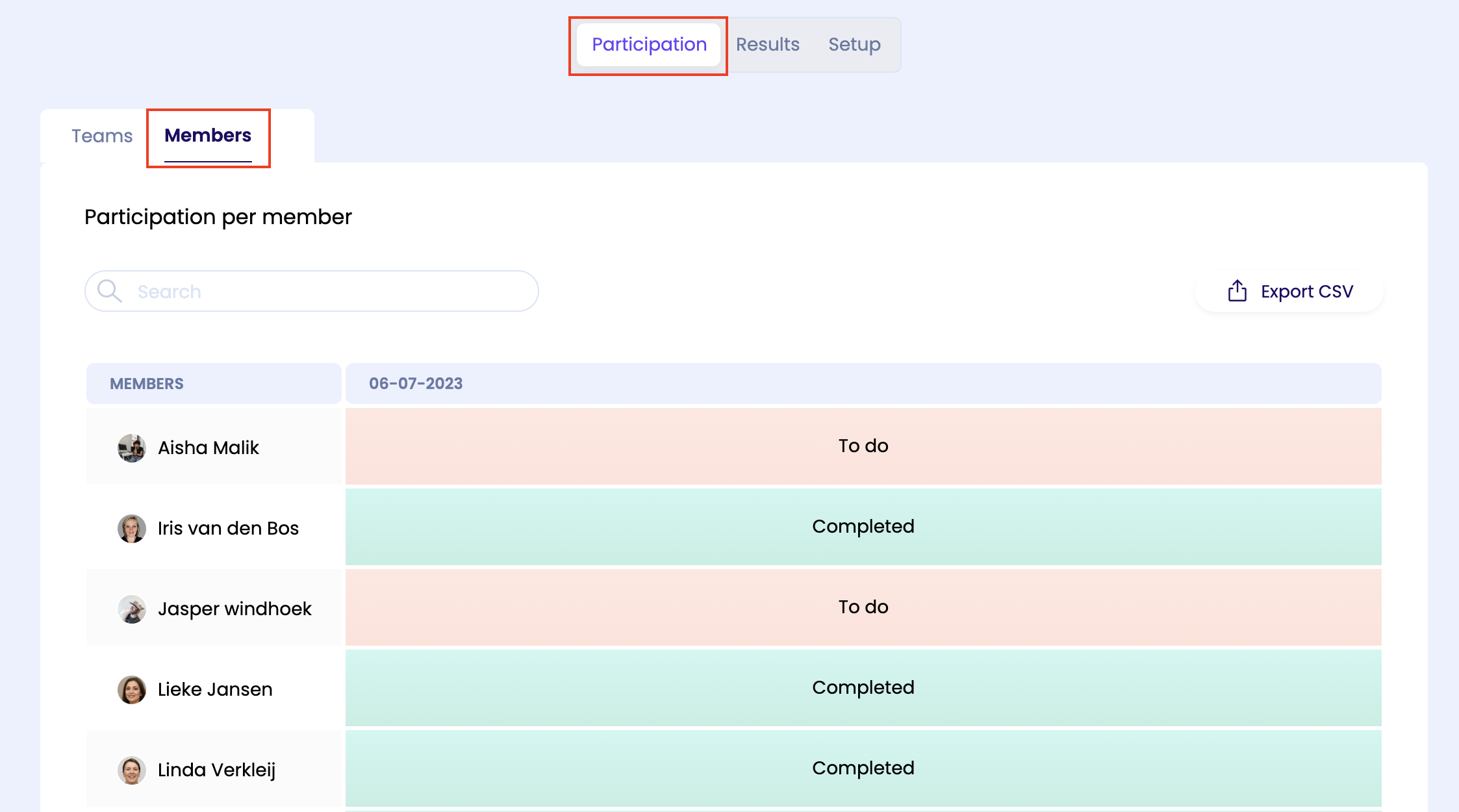Click Aisha Malik's To do cell
The width and height of the screenshot is (1459, 812).
[x=863, y=446]
